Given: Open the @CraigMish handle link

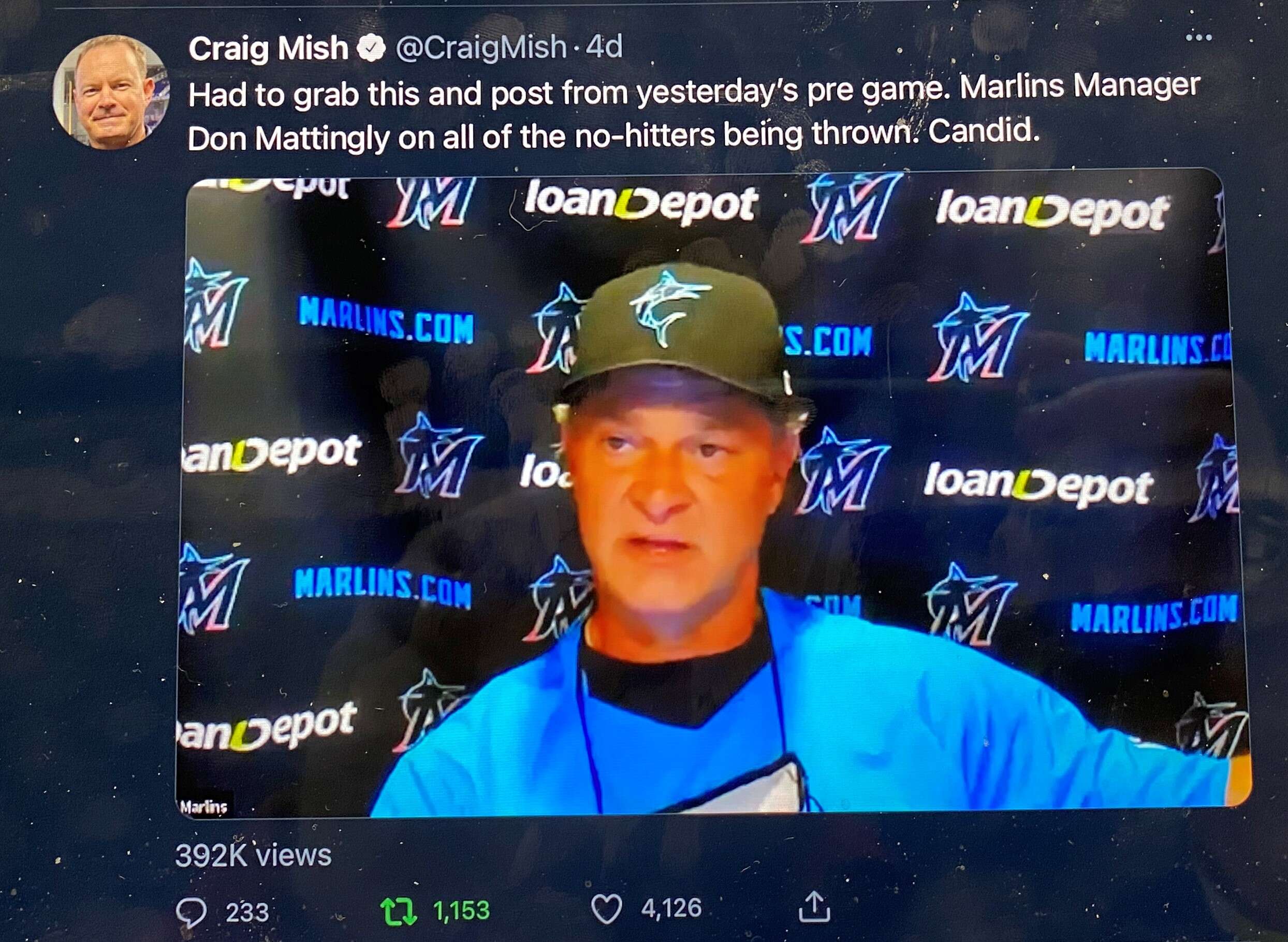Looking at the screenshot, I should [480, 48].
